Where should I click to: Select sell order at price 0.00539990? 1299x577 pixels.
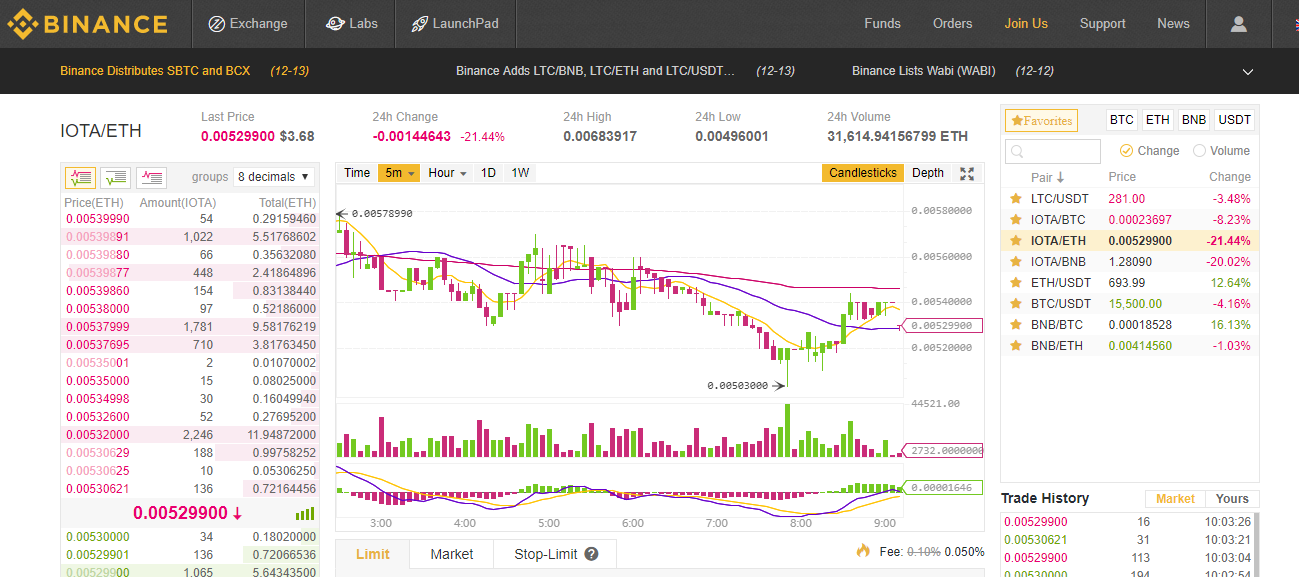pos(189,218)
